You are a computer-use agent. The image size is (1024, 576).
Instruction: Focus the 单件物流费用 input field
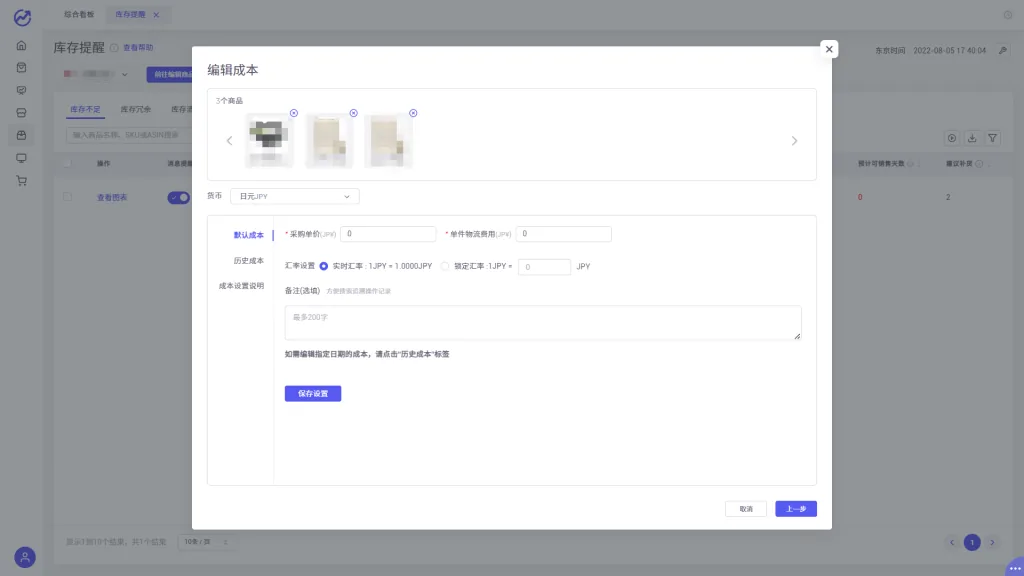pos(564,234)
